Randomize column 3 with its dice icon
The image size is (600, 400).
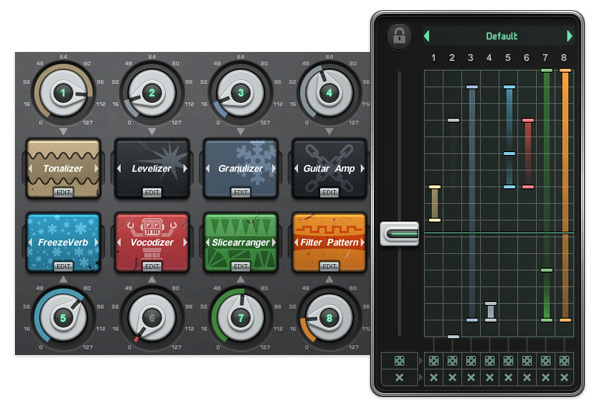pos(471,361)
